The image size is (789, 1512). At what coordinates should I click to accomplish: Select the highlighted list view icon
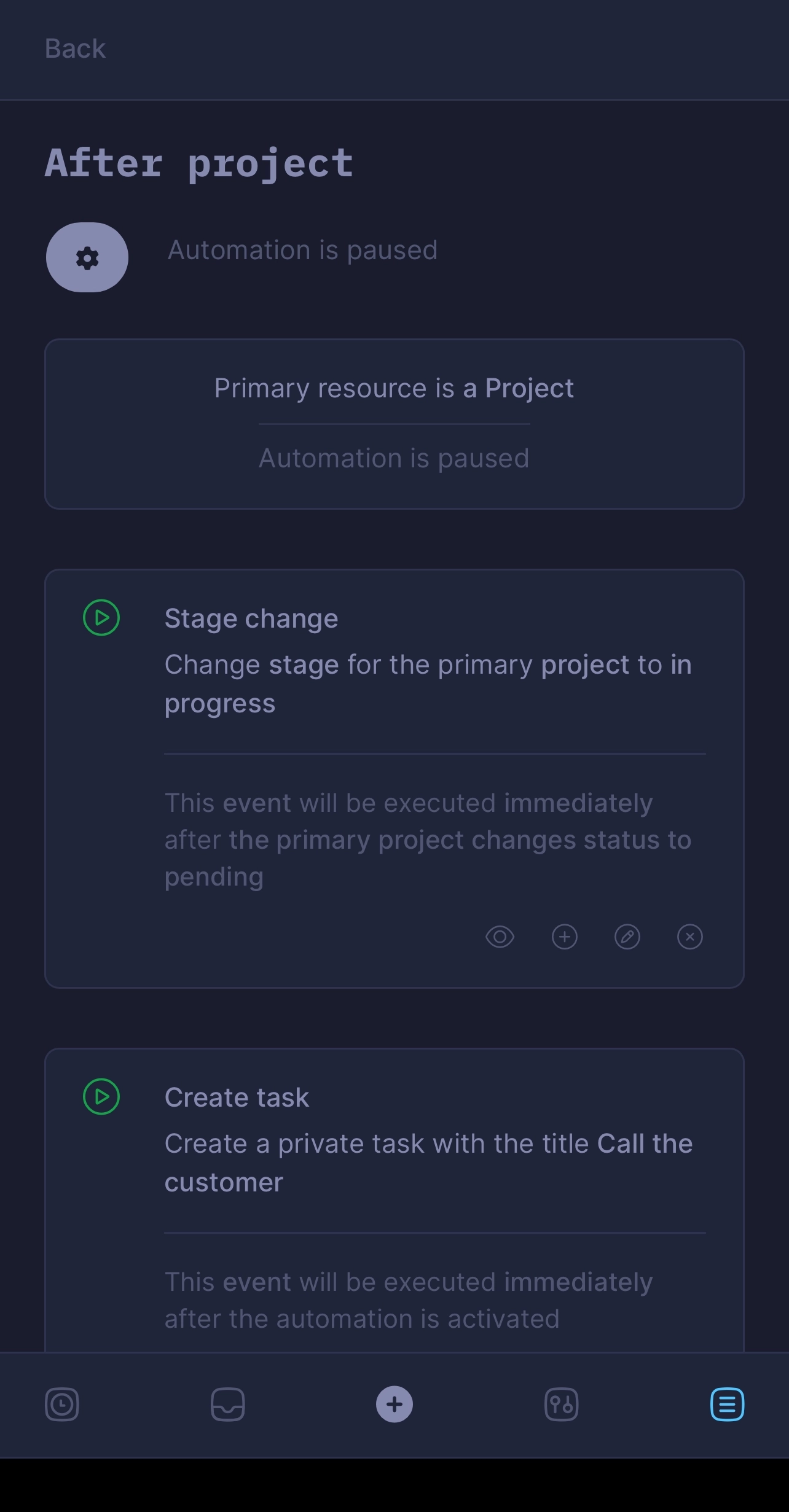pyautogui.click(x=727, y=1403)
